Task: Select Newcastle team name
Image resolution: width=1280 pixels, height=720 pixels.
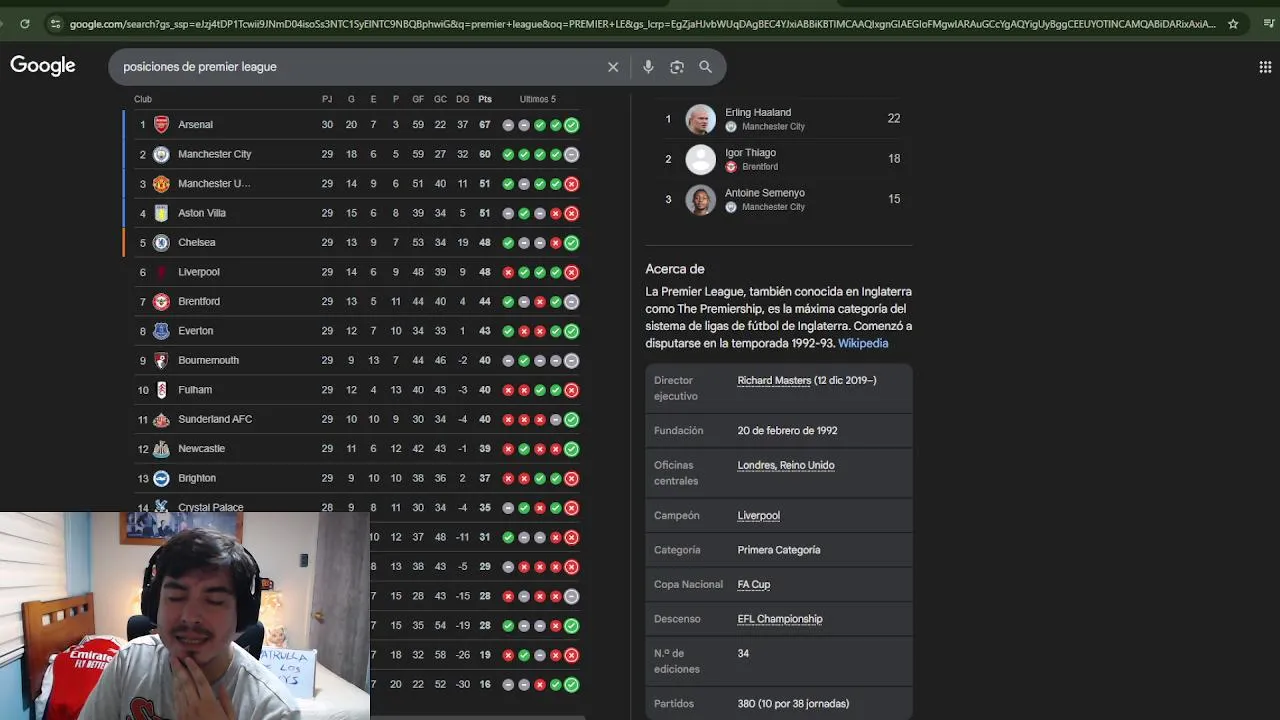Action: pos(201,449)
